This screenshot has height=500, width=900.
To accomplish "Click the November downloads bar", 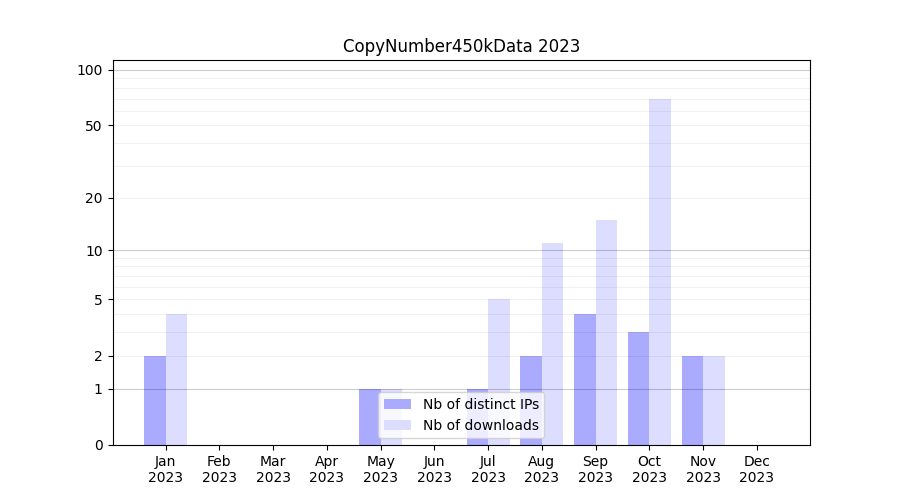I will click(x=714, y=400).
